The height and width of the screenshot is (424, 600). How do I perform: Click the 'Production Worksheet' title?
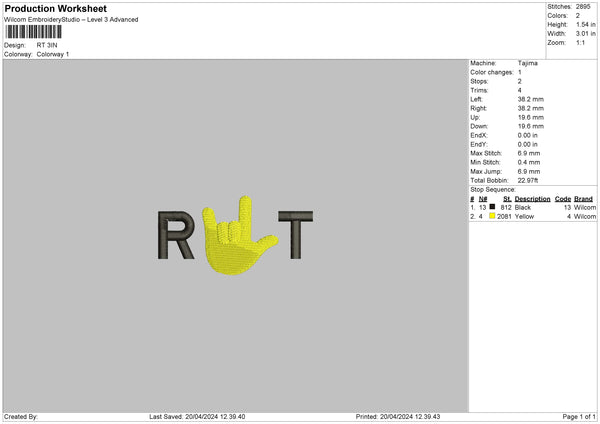(55, 9)
